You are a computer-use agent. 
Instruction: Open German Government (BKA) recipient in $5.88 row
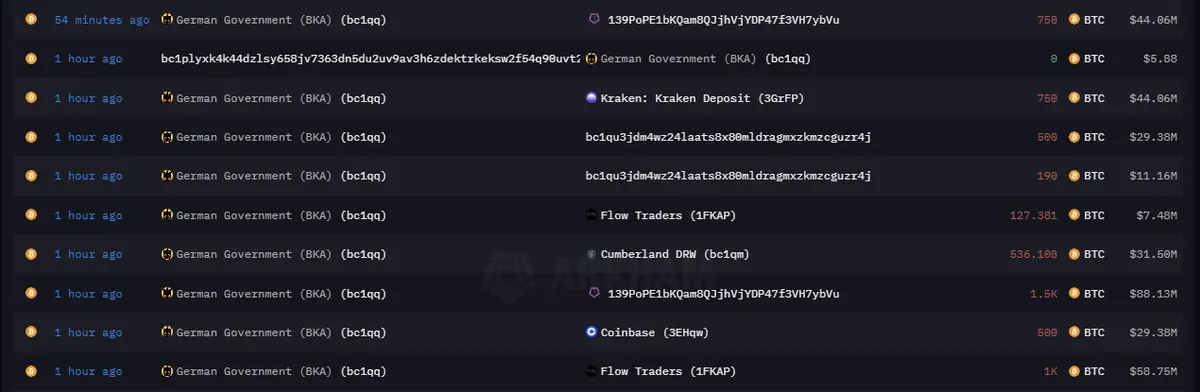(x=705, y=59)
